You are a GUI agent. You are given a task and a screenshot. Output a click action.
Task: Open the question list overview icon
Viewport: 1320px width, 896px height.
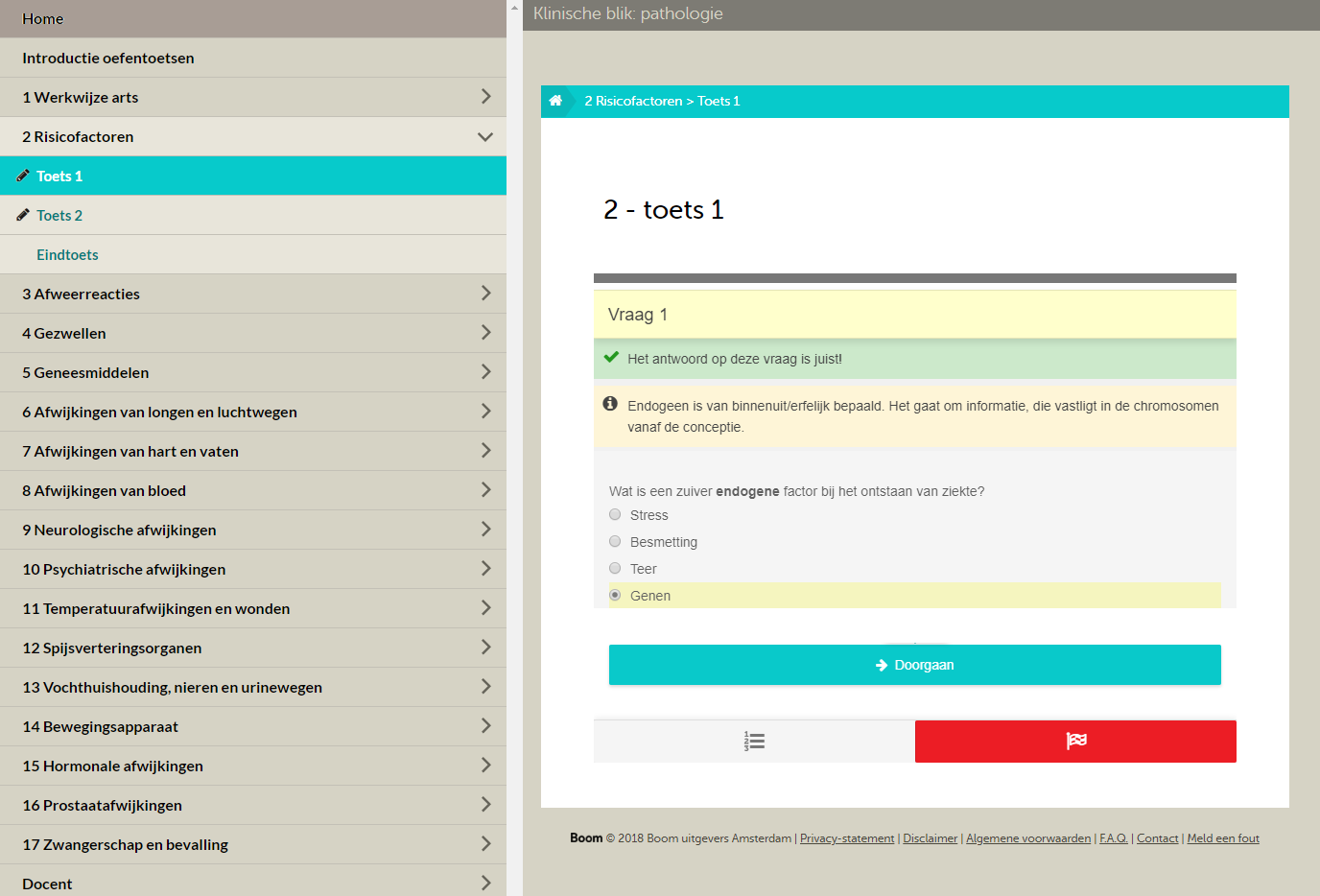pos(754,742)
